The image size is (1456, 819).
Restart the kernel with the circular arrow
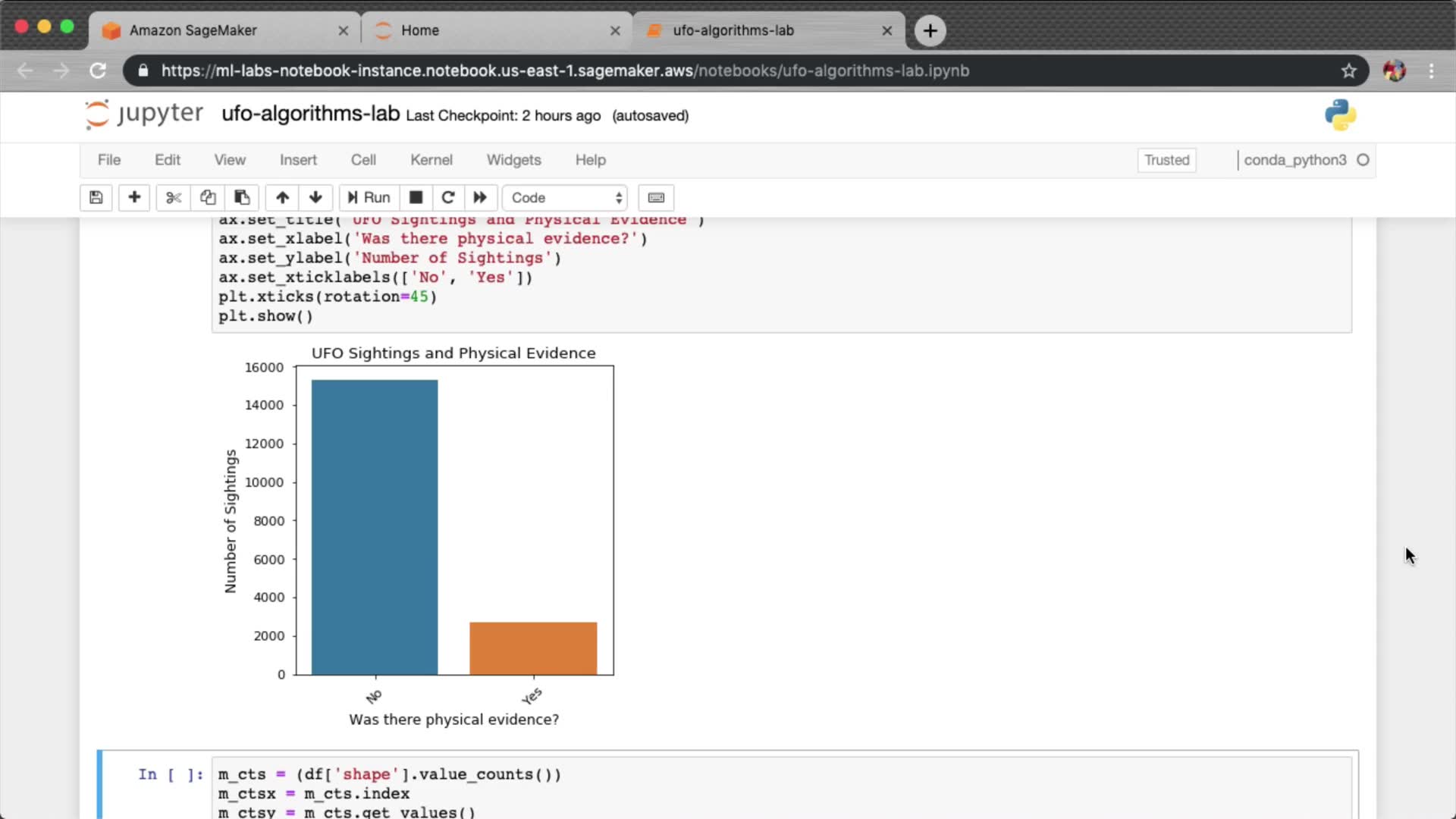pos(448,198)
